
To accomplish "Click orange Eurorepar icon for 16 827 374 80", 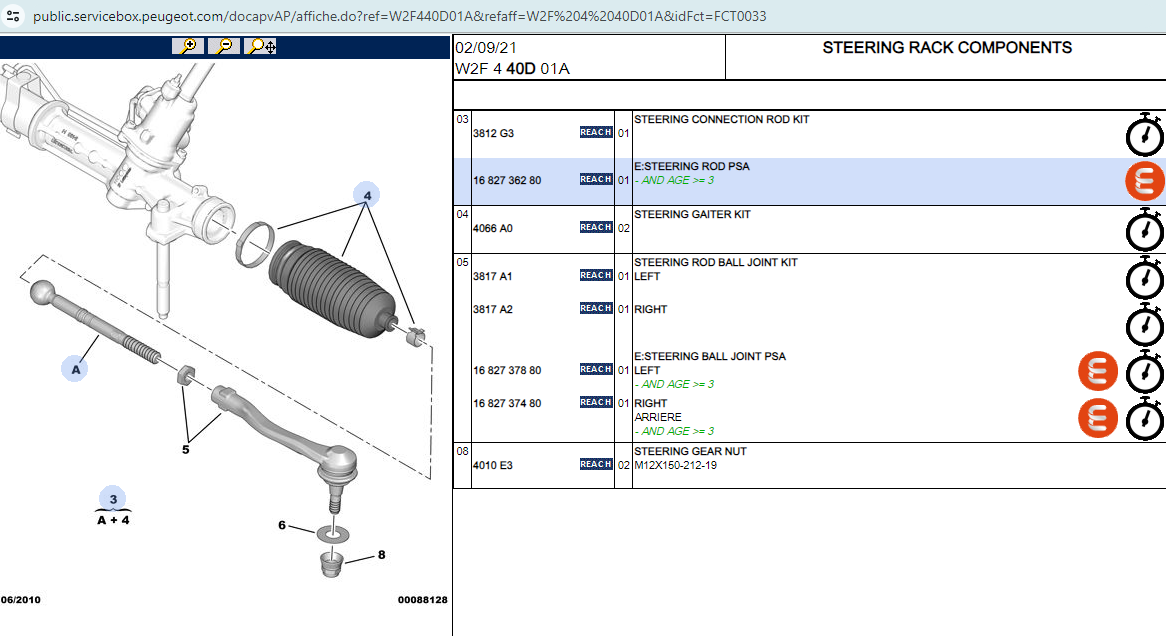I will tap(1098, 418).
